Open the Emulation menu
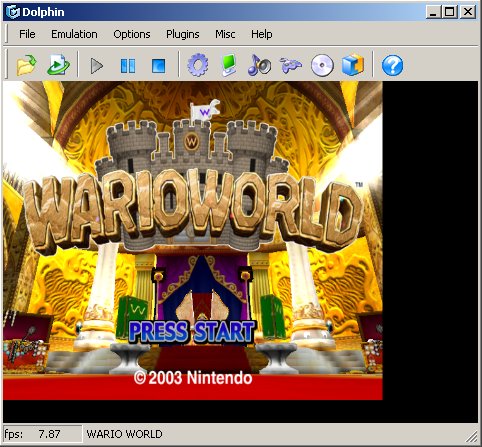The image size is (482, 447). coord(74,34)
